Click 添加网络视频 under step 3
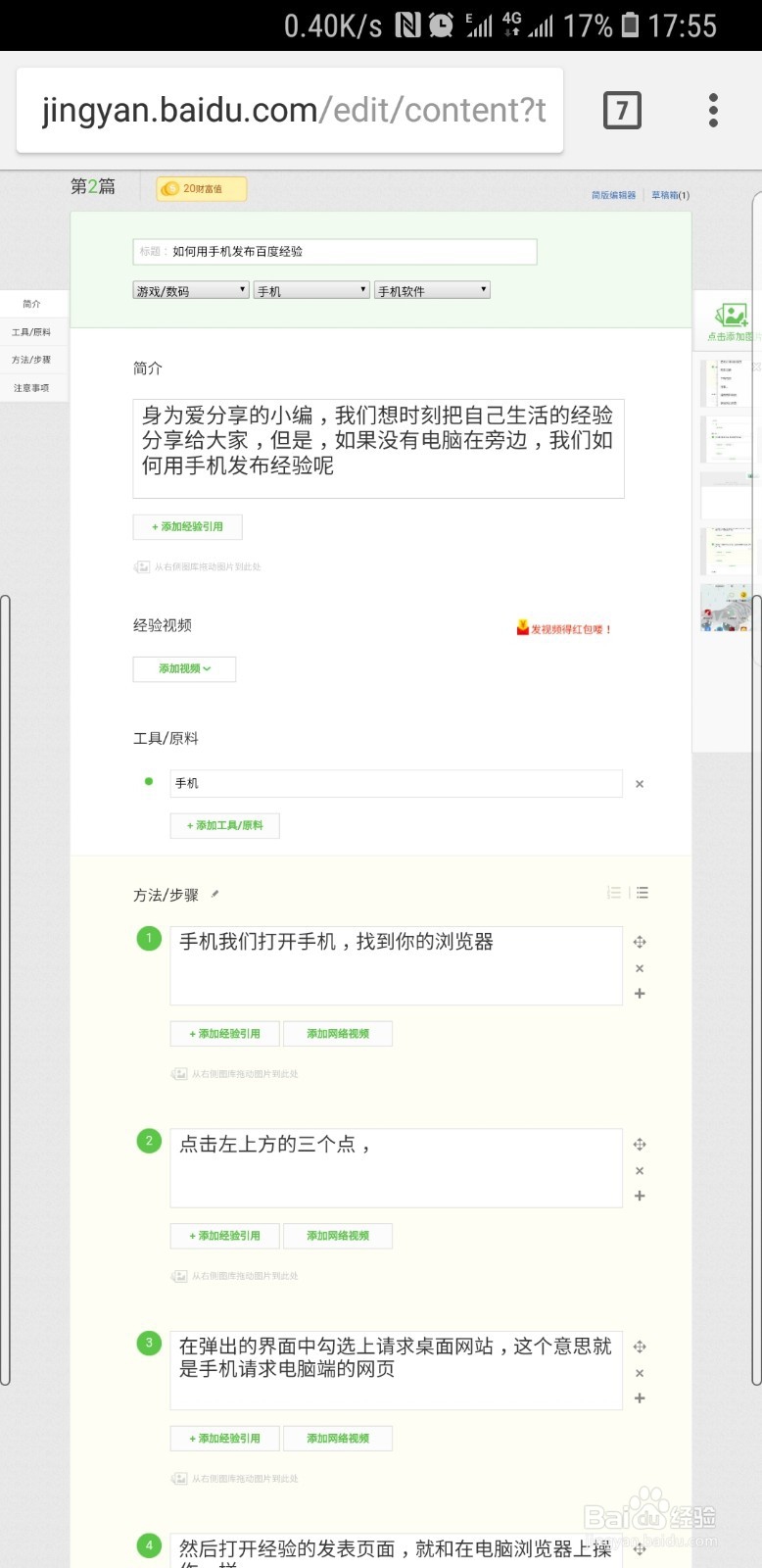Viewport: 762px width, 1568px height. click(x=338, y=1439)
